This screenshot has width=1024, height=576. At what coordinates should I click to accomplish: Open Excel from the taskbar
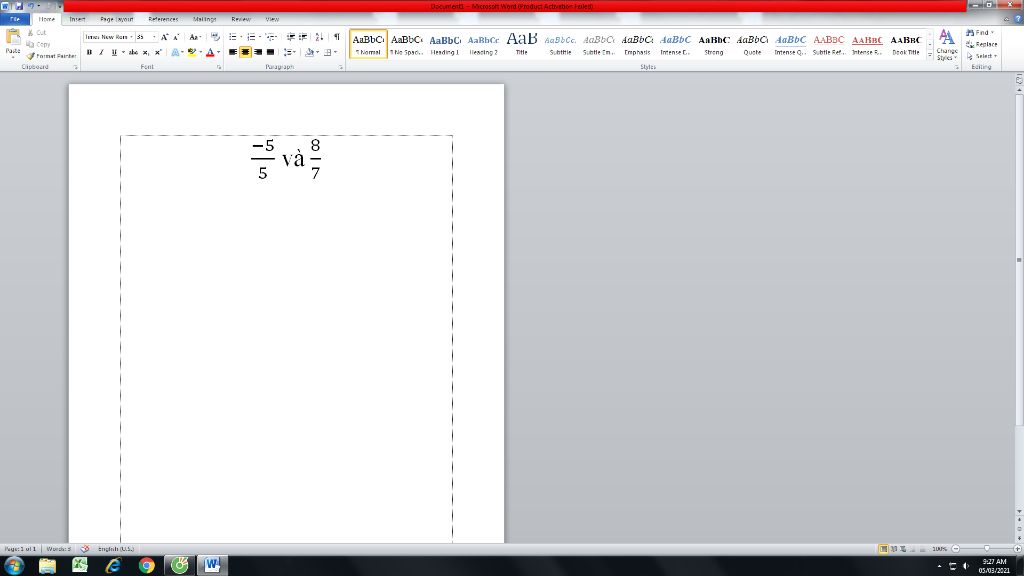click(x=80, y=566)
